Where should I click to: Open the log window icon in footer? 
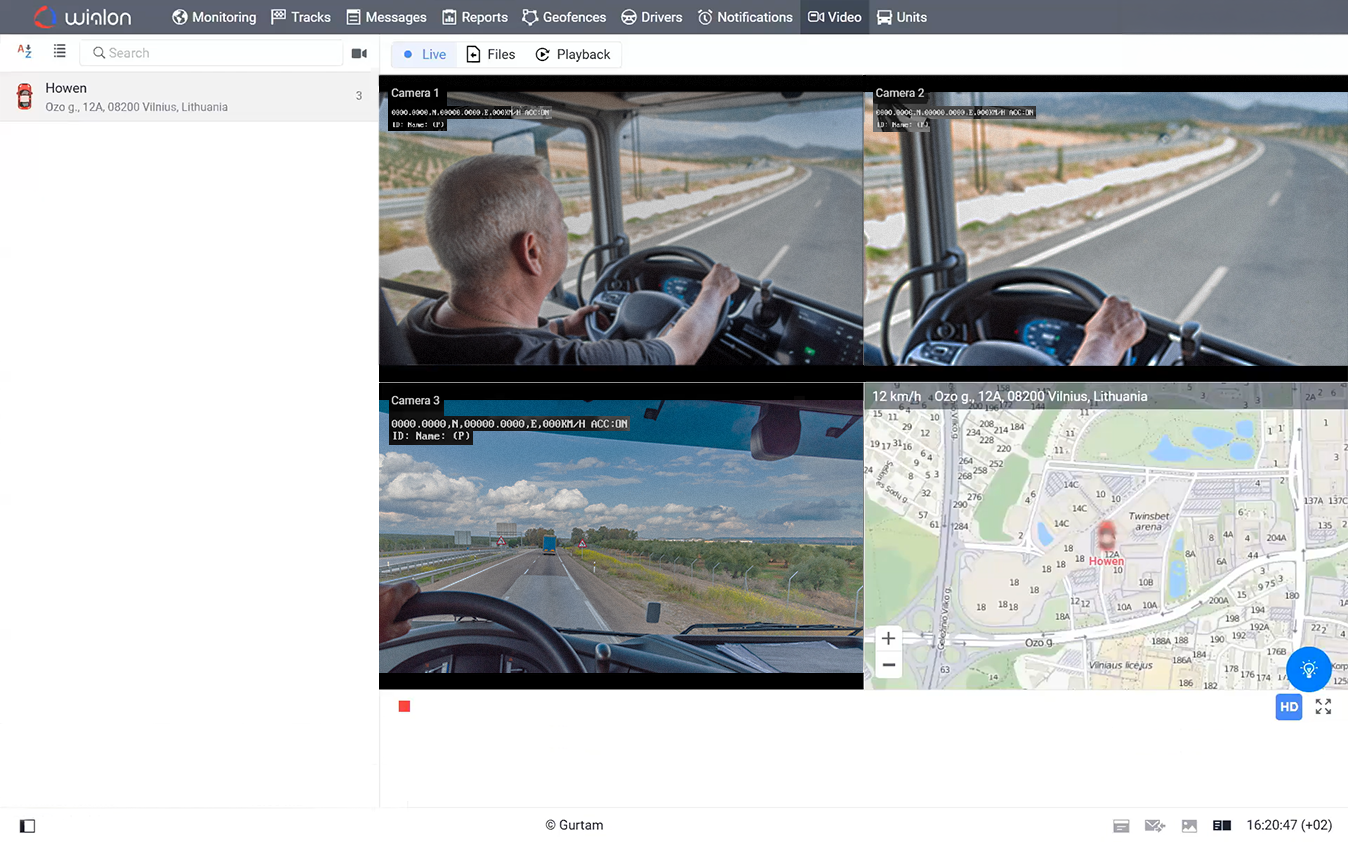tap(1121, 826)
